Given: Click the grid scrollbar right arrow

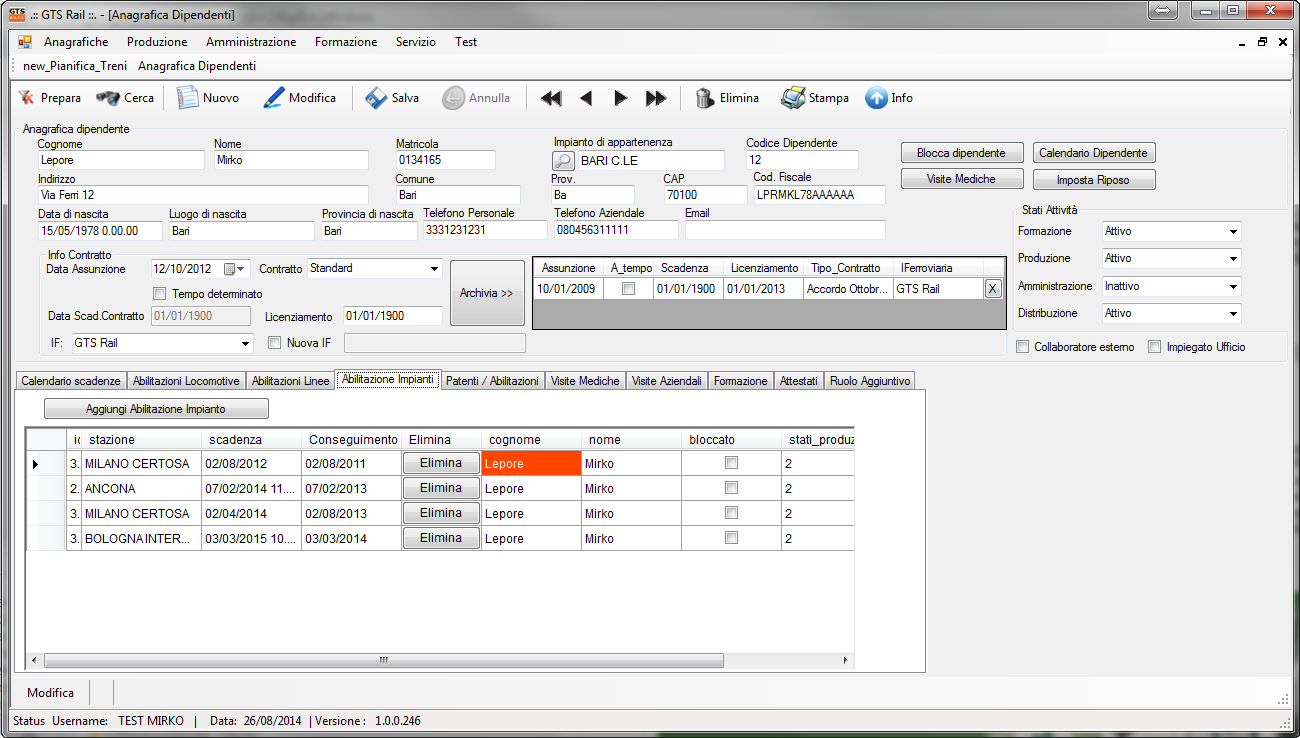Looking at the screenshot, I should (x=847, y=661).
